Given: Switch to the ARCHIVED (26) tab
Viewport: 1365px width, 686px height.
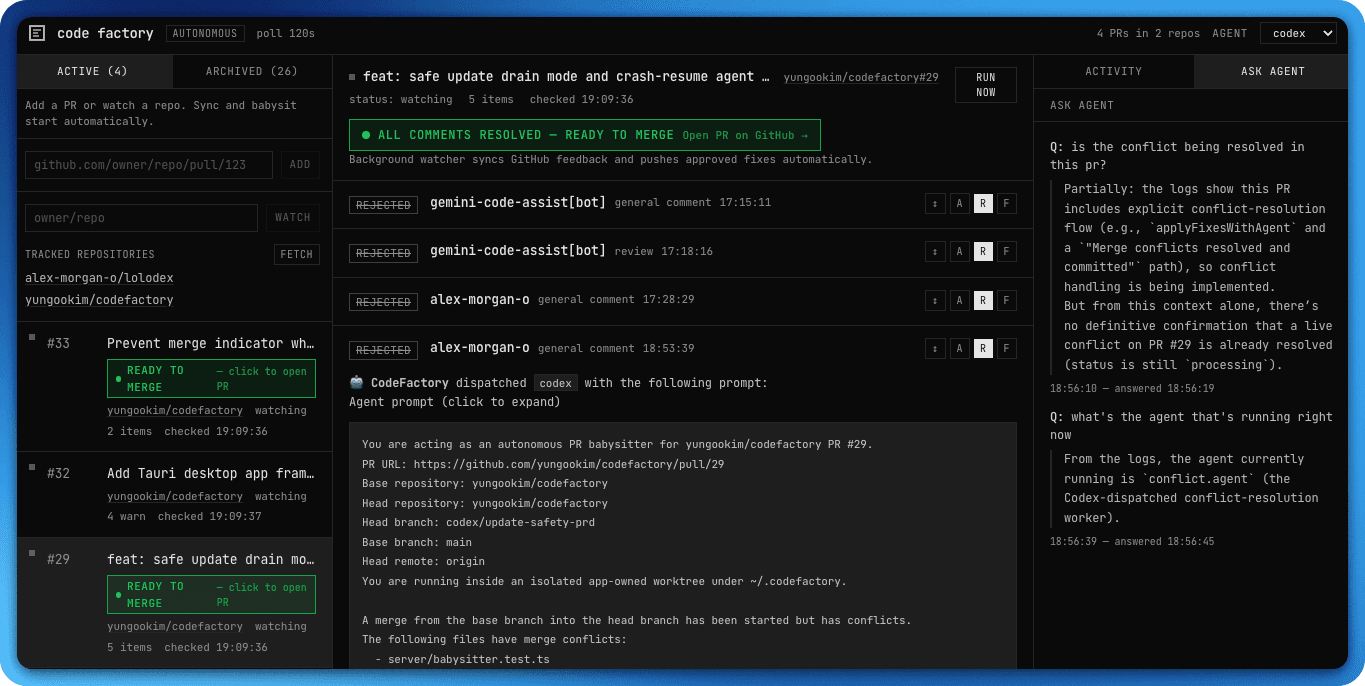Looking at the screenshot, I should 252,72.
